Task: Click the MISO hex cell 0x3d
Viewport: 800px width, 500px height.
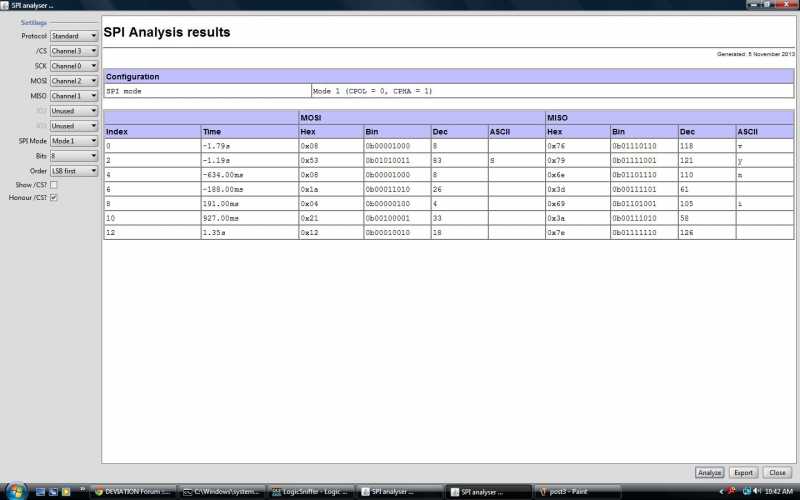Action: click(x=578, y=189)
